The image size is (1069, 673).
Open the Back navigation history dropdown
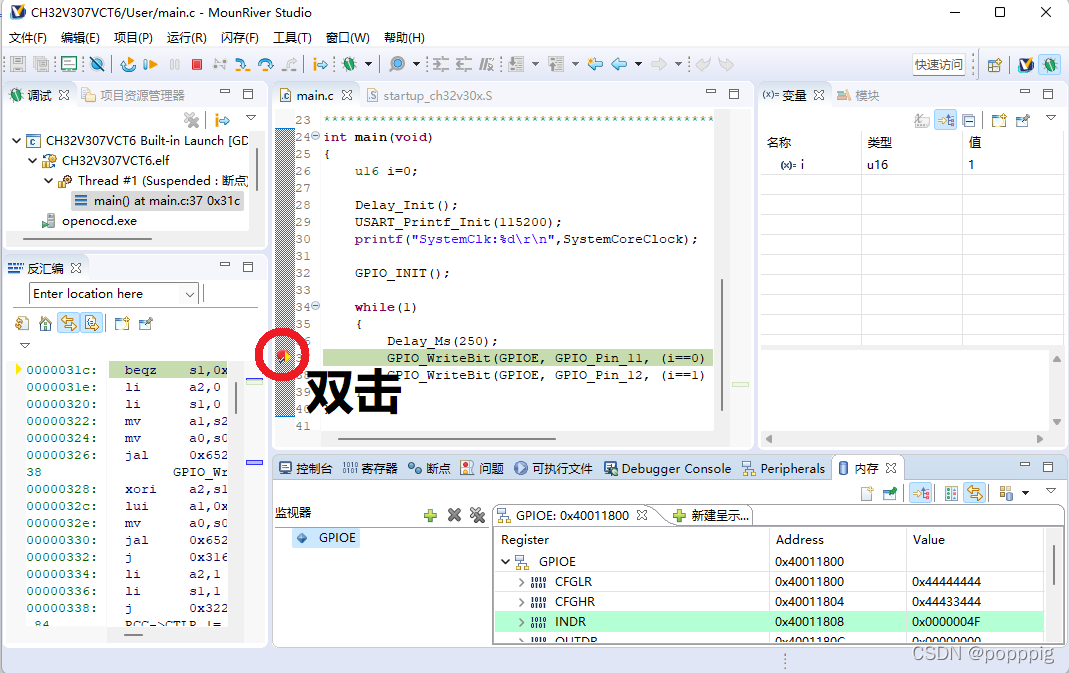click(639, 64)
